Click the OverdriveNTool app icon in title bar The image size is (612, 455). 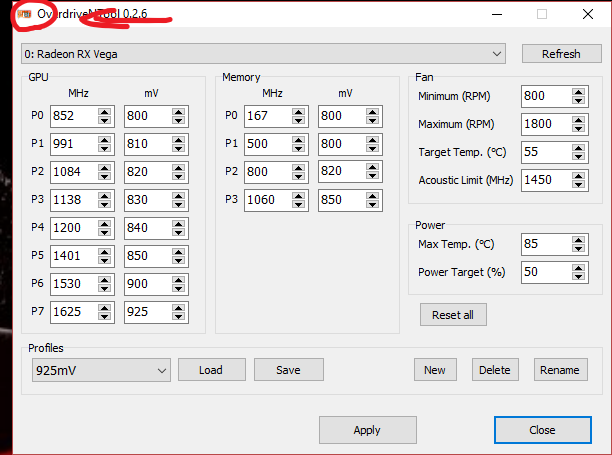[24, 14]
